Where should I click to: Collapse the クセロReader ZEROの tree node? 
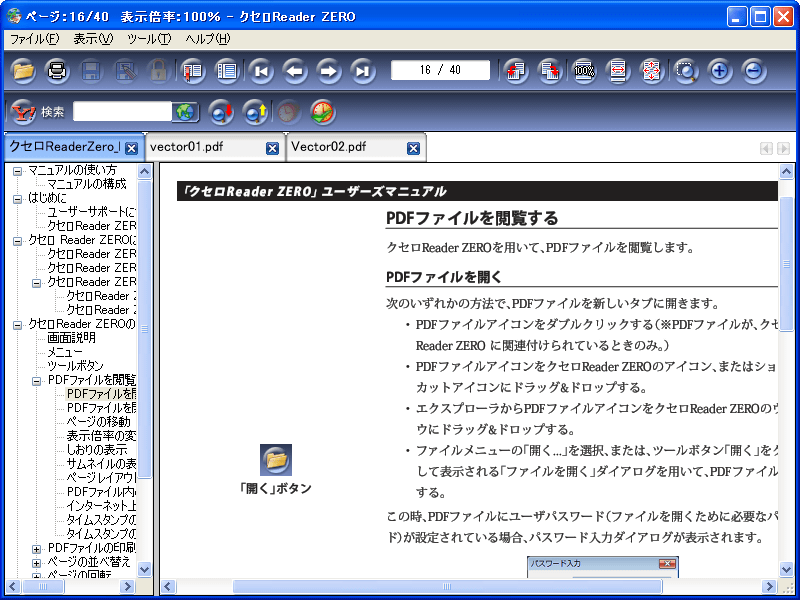pyautogui.click(x=17, y=325)
